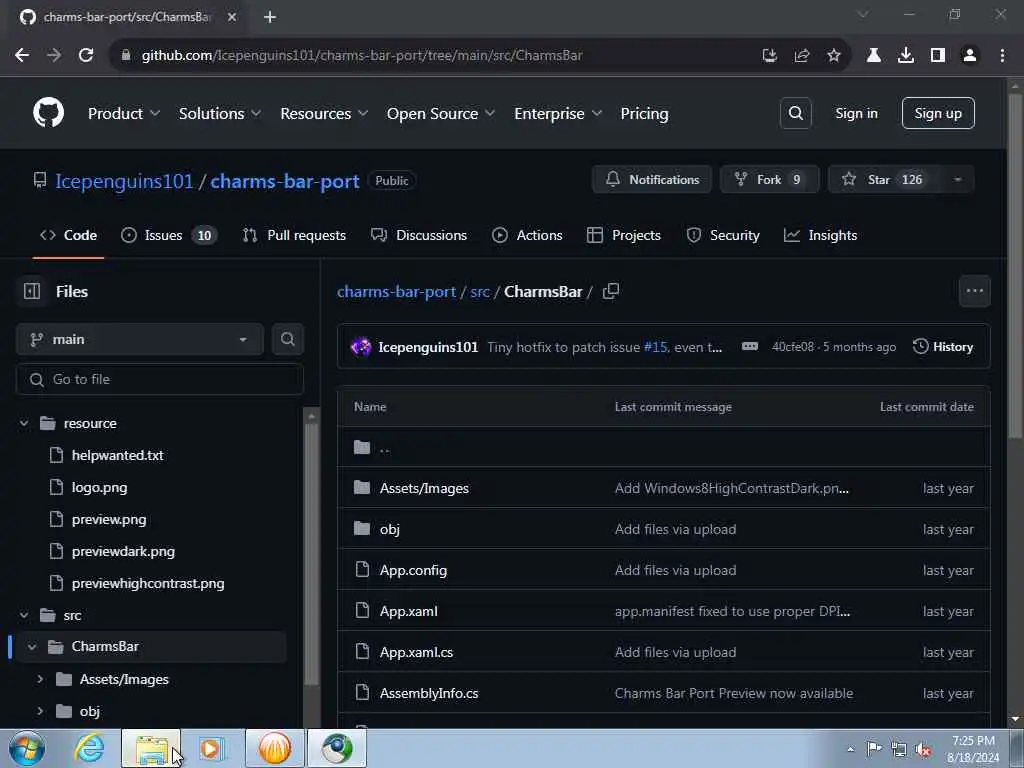The image size is (1024, 768).
Task: Collapse the Files side panel icon
Action: (x=32, y=291)
